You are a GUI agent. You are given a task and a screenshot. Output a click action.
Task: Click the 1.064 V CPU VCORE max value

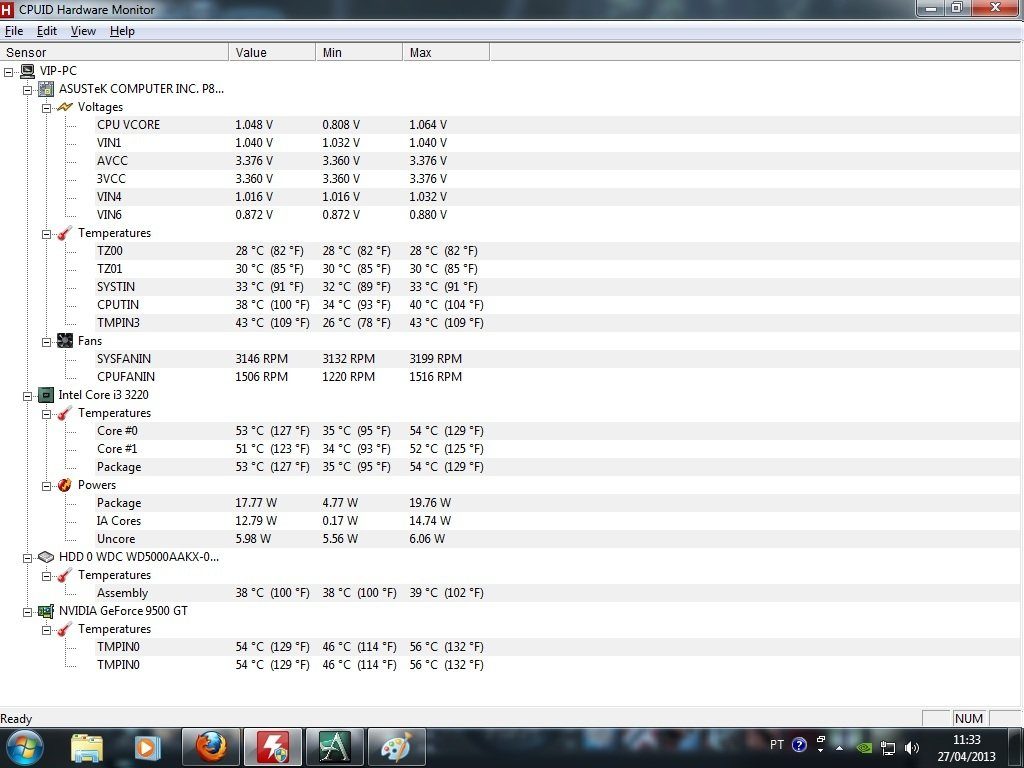tap(428, 125)
